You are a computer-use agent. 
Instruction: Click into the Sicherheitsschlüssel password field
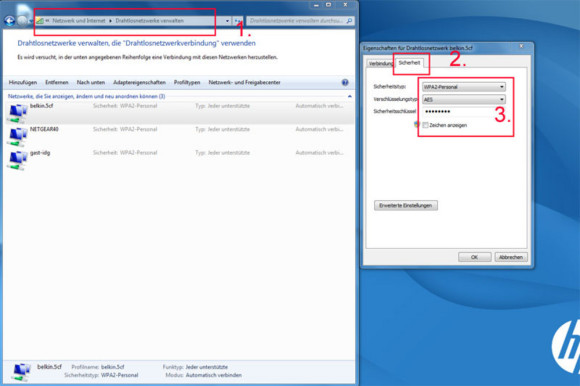[x=464, y=111]
